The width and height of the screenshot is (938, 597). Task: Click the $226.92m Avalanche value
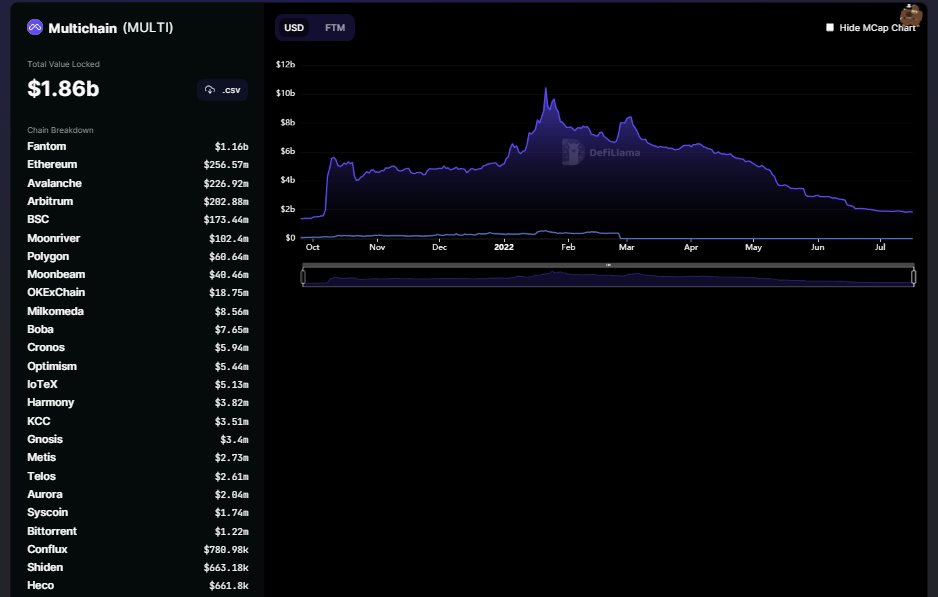click(x=226, y=183)
